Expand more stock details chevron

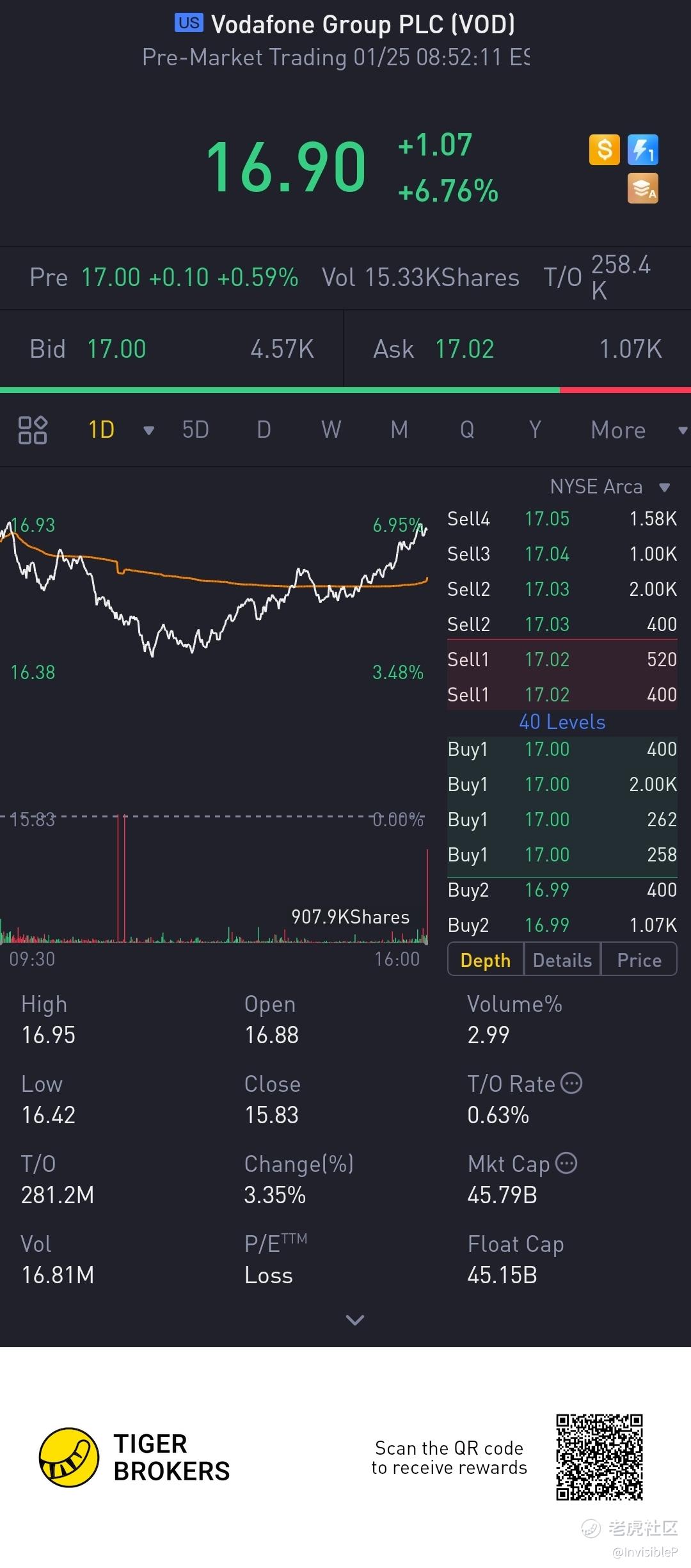click(354, 1320)
